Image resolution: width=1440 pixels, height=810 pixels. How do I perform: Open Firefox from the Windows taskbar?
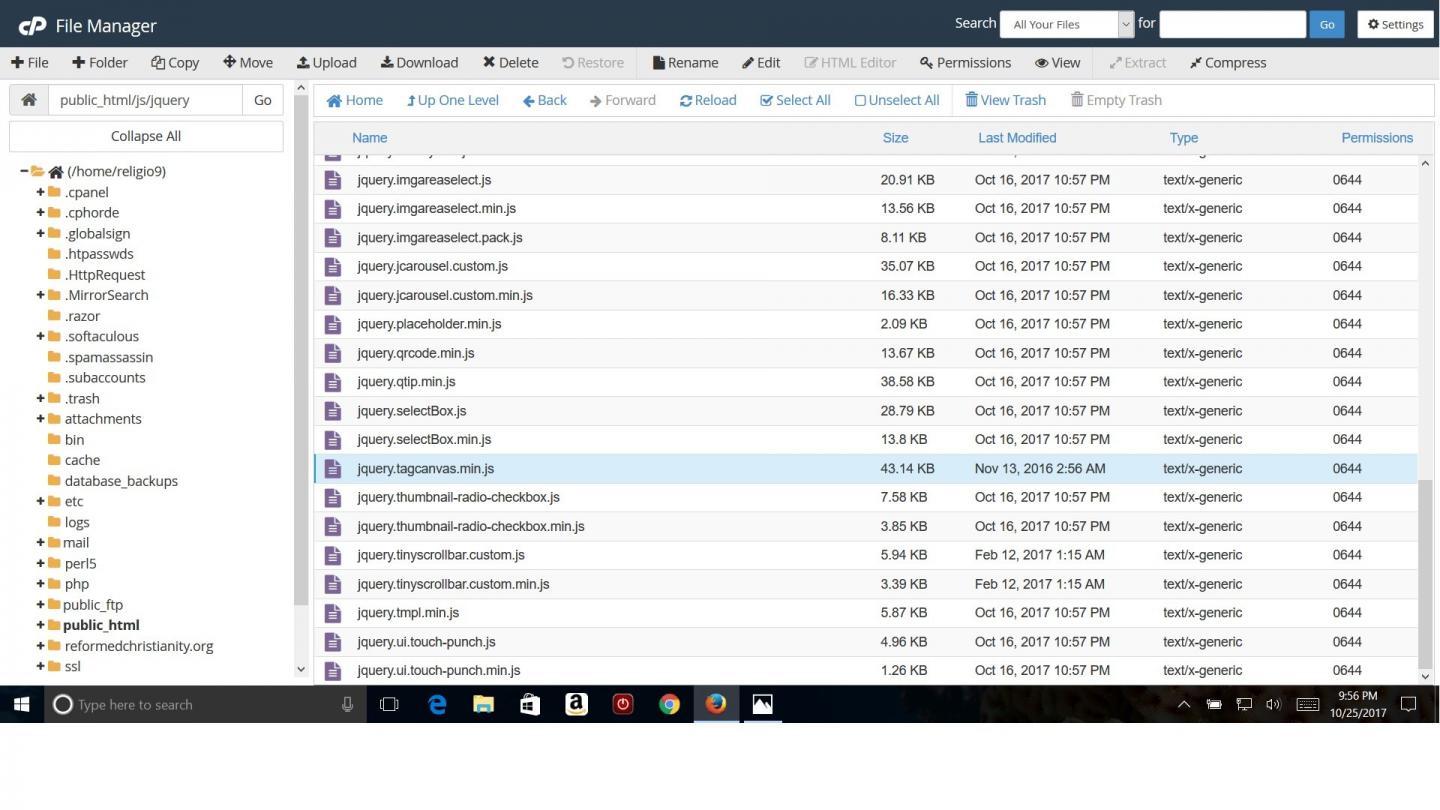tap(716, 704)
